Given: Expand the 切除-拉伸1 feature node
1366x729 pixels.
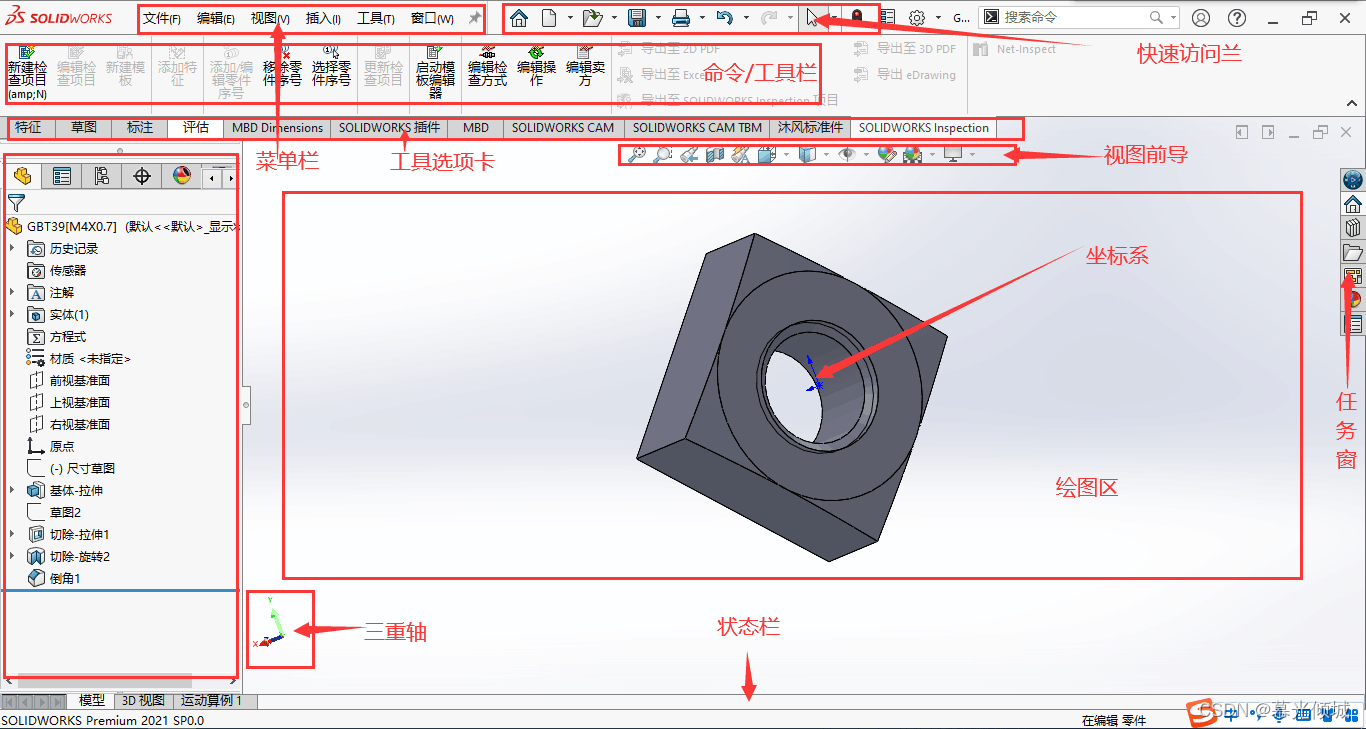Looking at the screenshot, I should pos(12,534).
